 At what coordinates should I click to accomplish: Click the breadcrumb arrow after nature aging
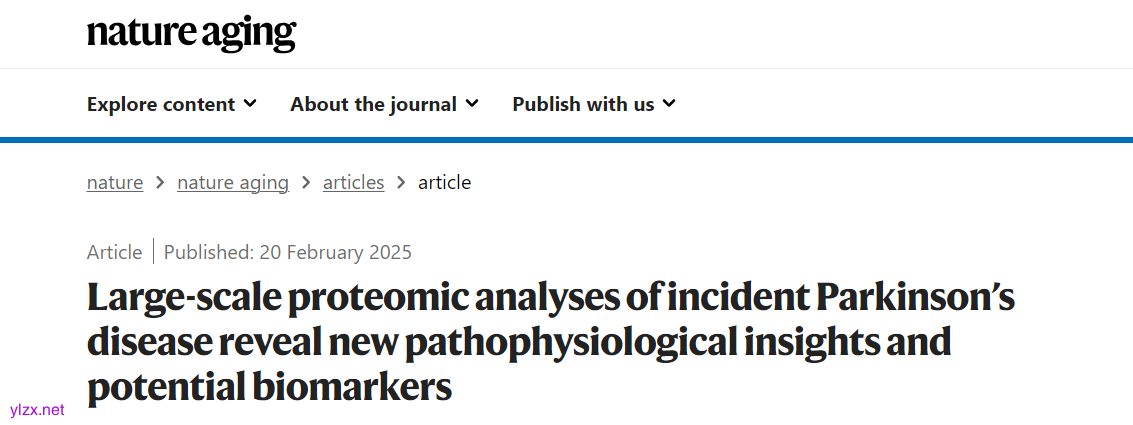click(x=306, y=182)
